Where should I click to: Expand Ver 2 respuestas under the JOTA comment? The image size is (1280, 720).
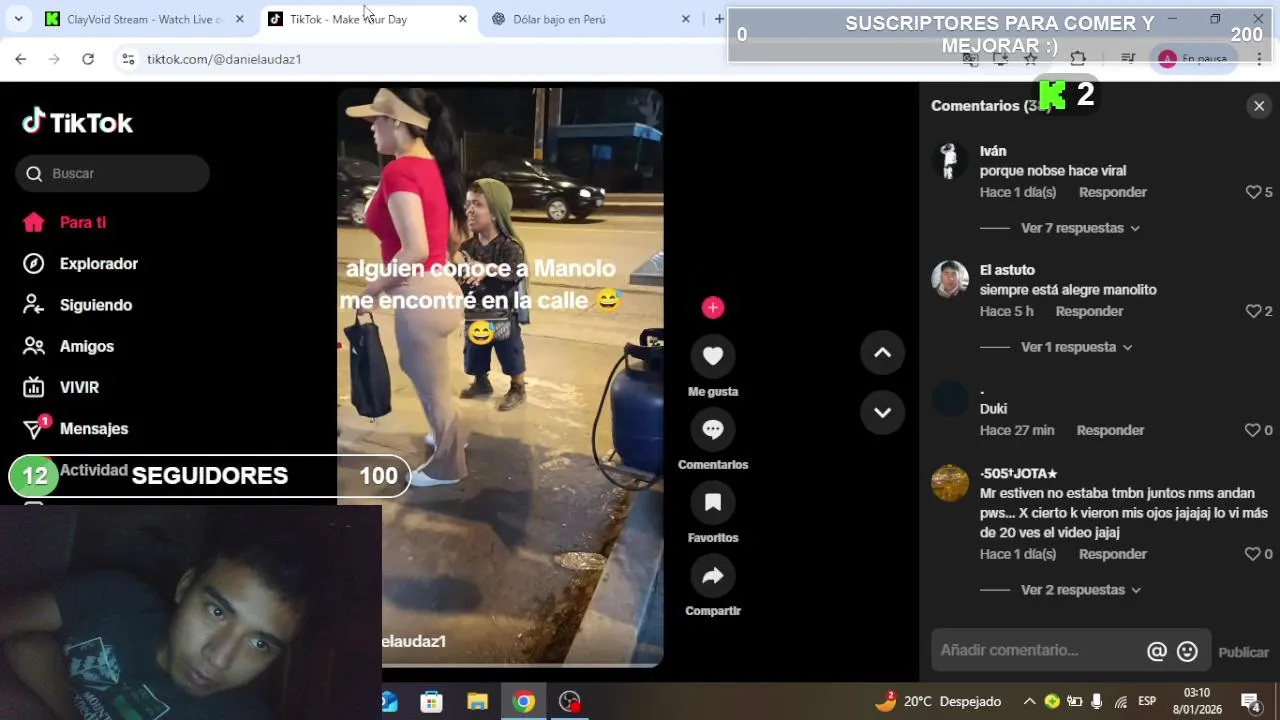click(1080, 590)
